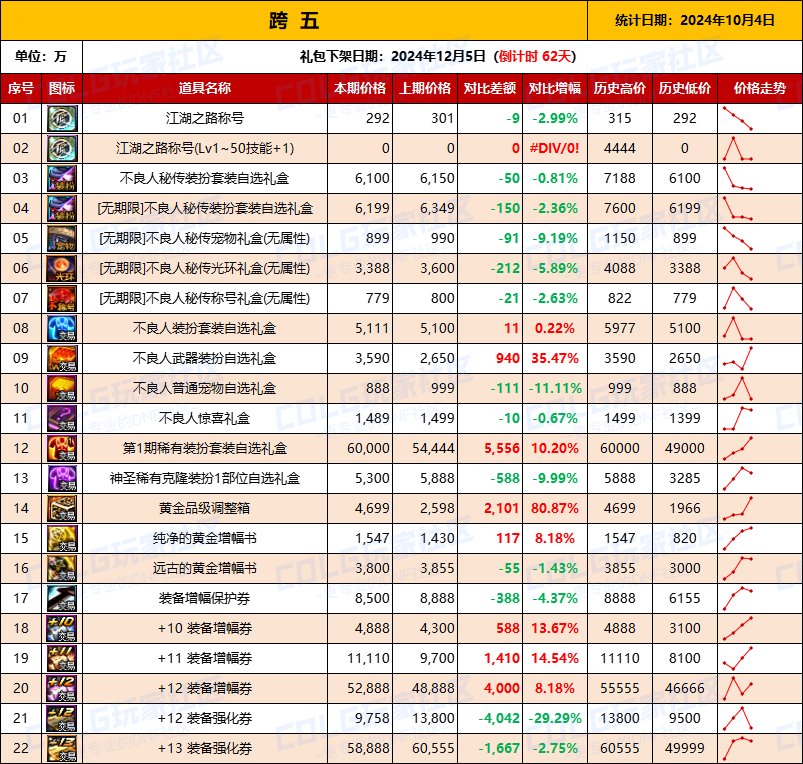Click the 4444 historical high cell
This screenshot has width=803, height=764.
coord(620,148)
